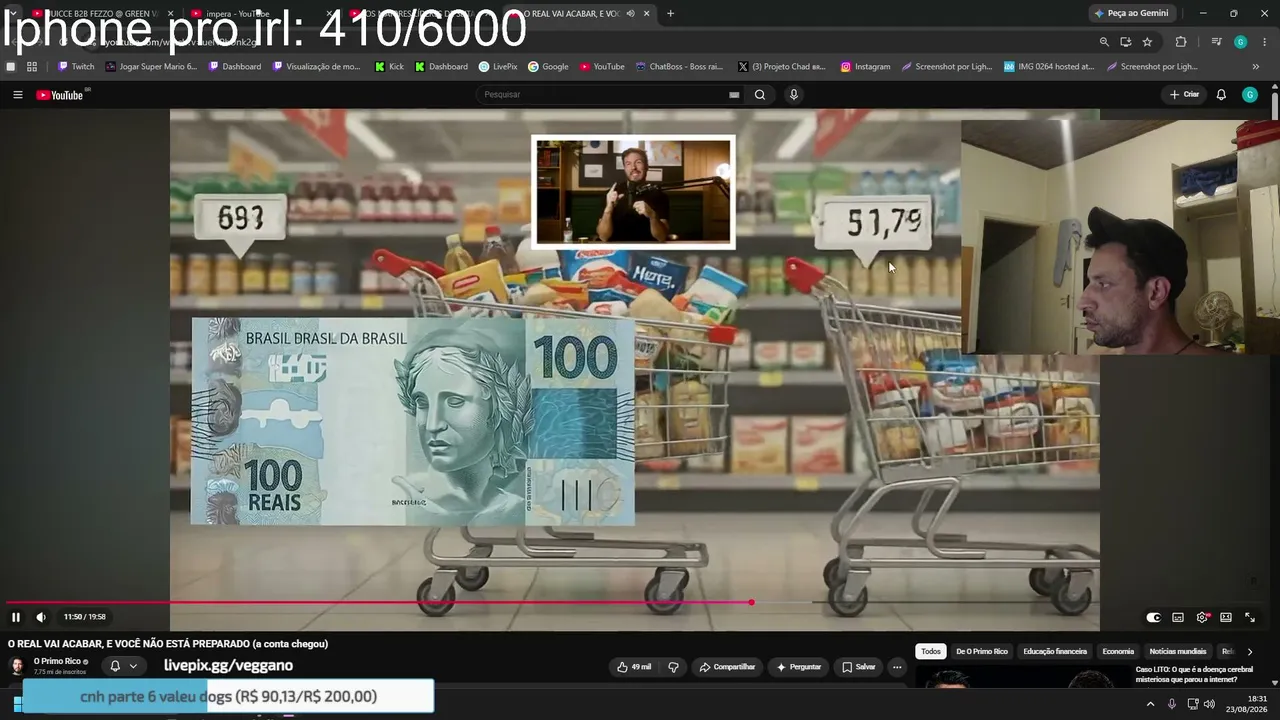Select the Notícias mundiais chip
1280x720 pixels.
click(x=1178, y=652)
